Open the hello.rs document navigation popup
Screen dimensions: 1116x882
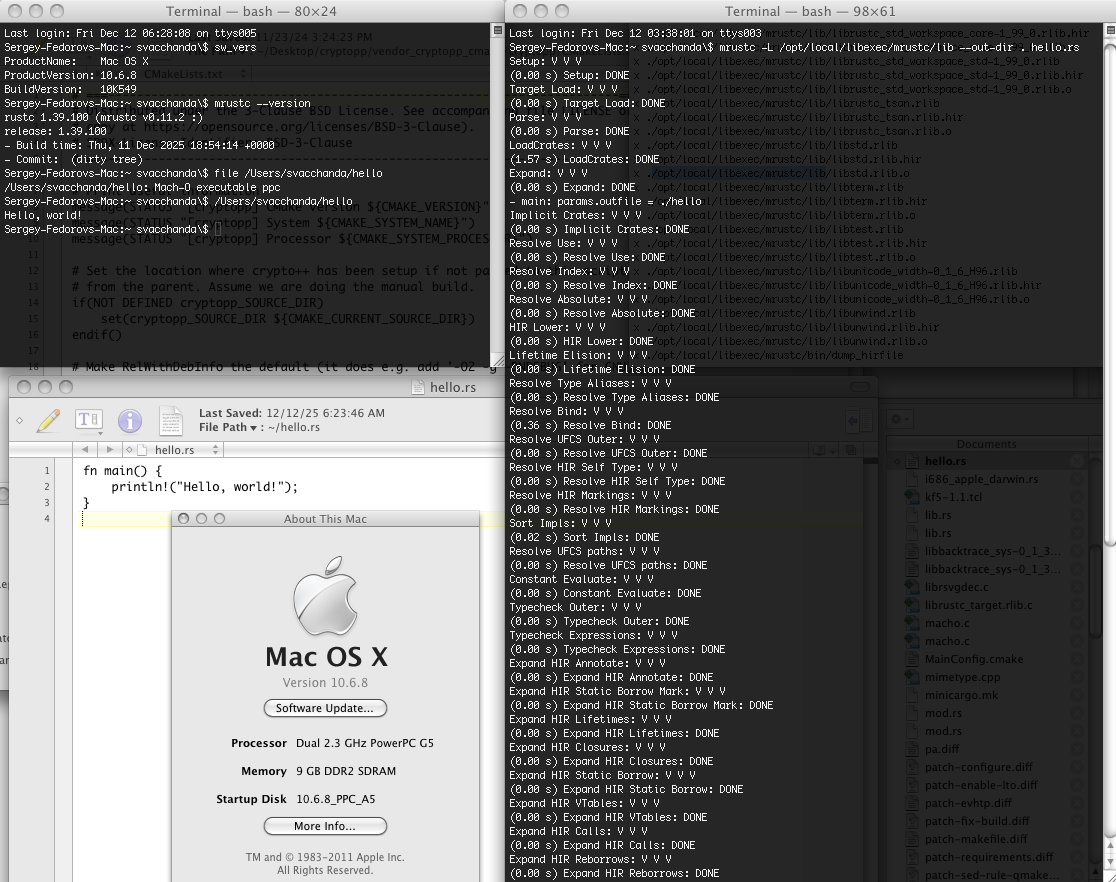(x=178, y=450)
